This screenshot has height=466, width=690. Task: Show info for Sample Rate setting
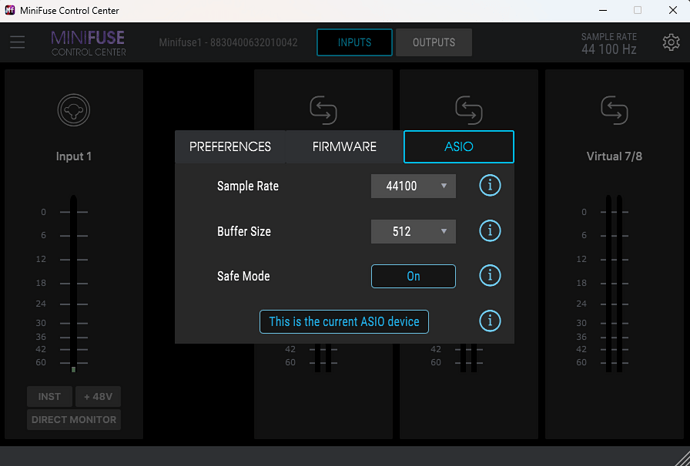490,185
